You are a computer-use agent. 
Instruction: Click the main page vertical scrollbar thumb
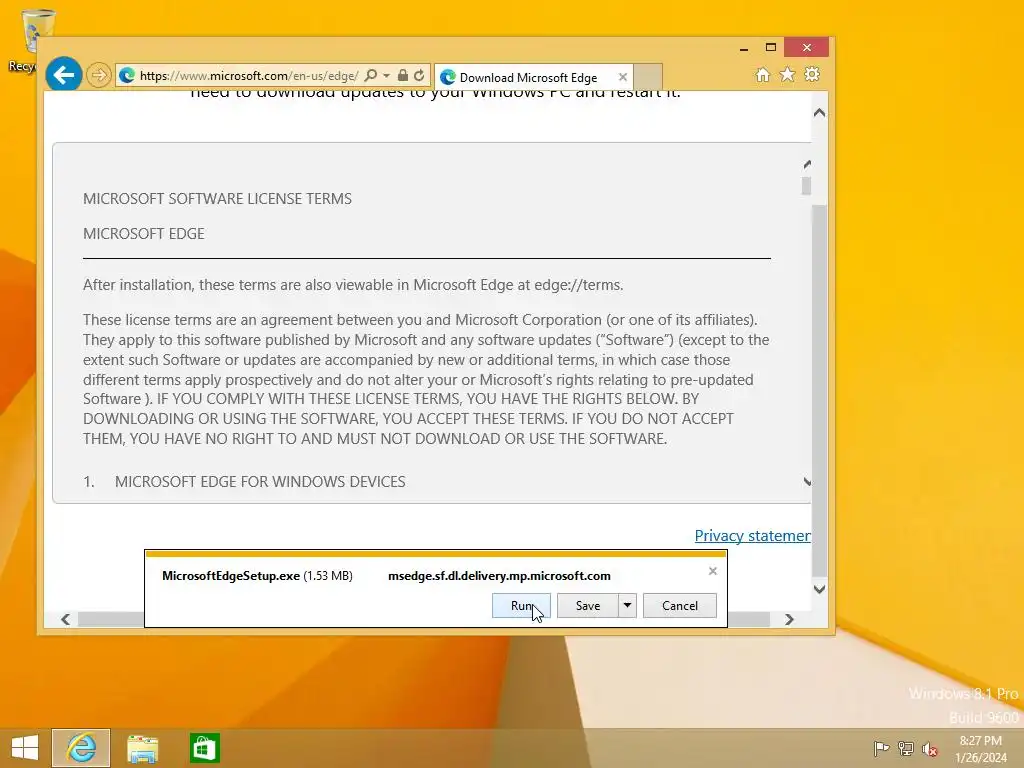click(820, 390)
